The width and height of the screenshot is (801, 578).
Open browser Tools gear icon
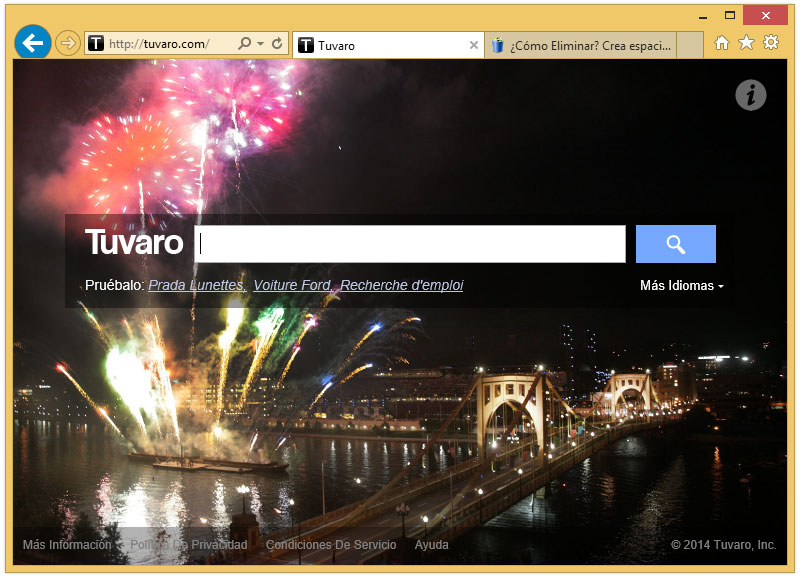[771, 43]
